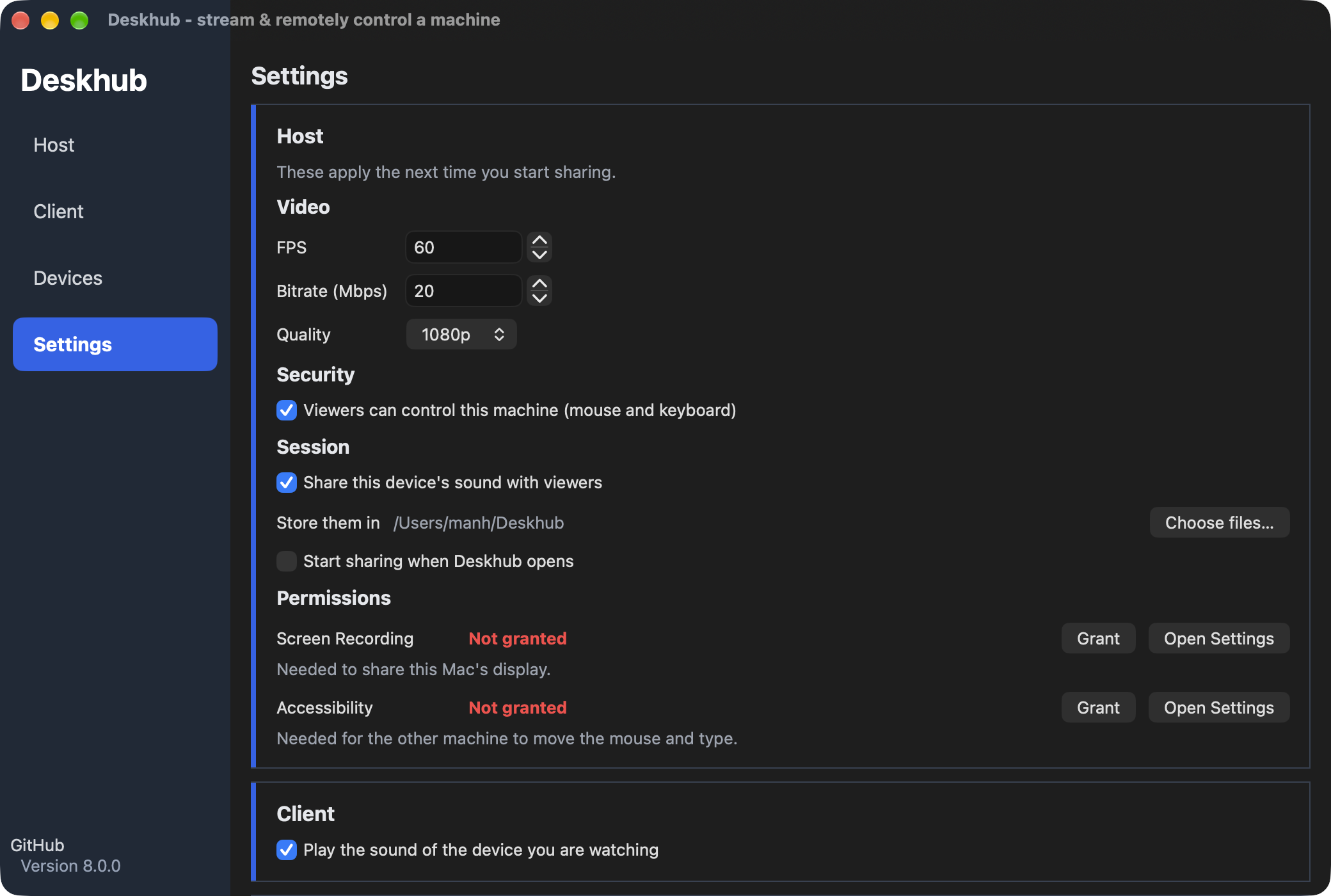Screen dimensions: 1331x896
Task: Click into the FPS value field
Action: pyautogui.click(x=464, y=247)
